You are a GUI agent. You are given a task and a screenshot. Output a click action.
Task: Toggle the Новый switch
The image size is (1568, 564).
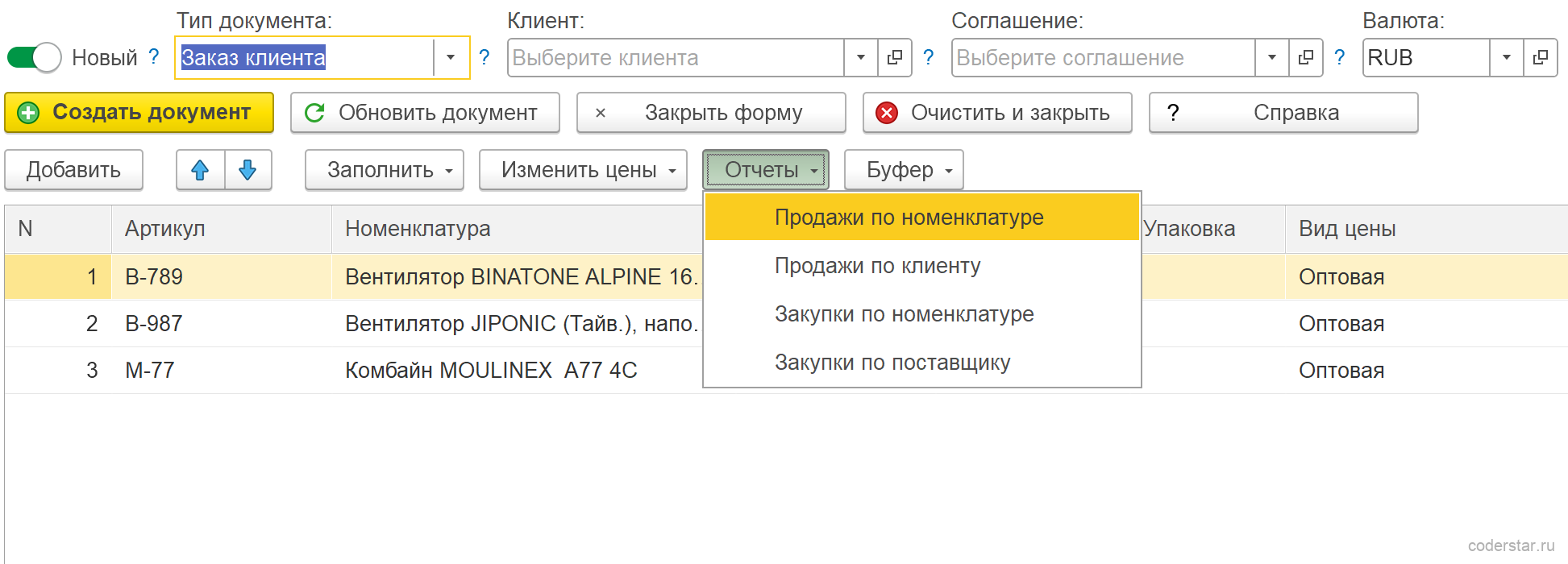[34, 58]
